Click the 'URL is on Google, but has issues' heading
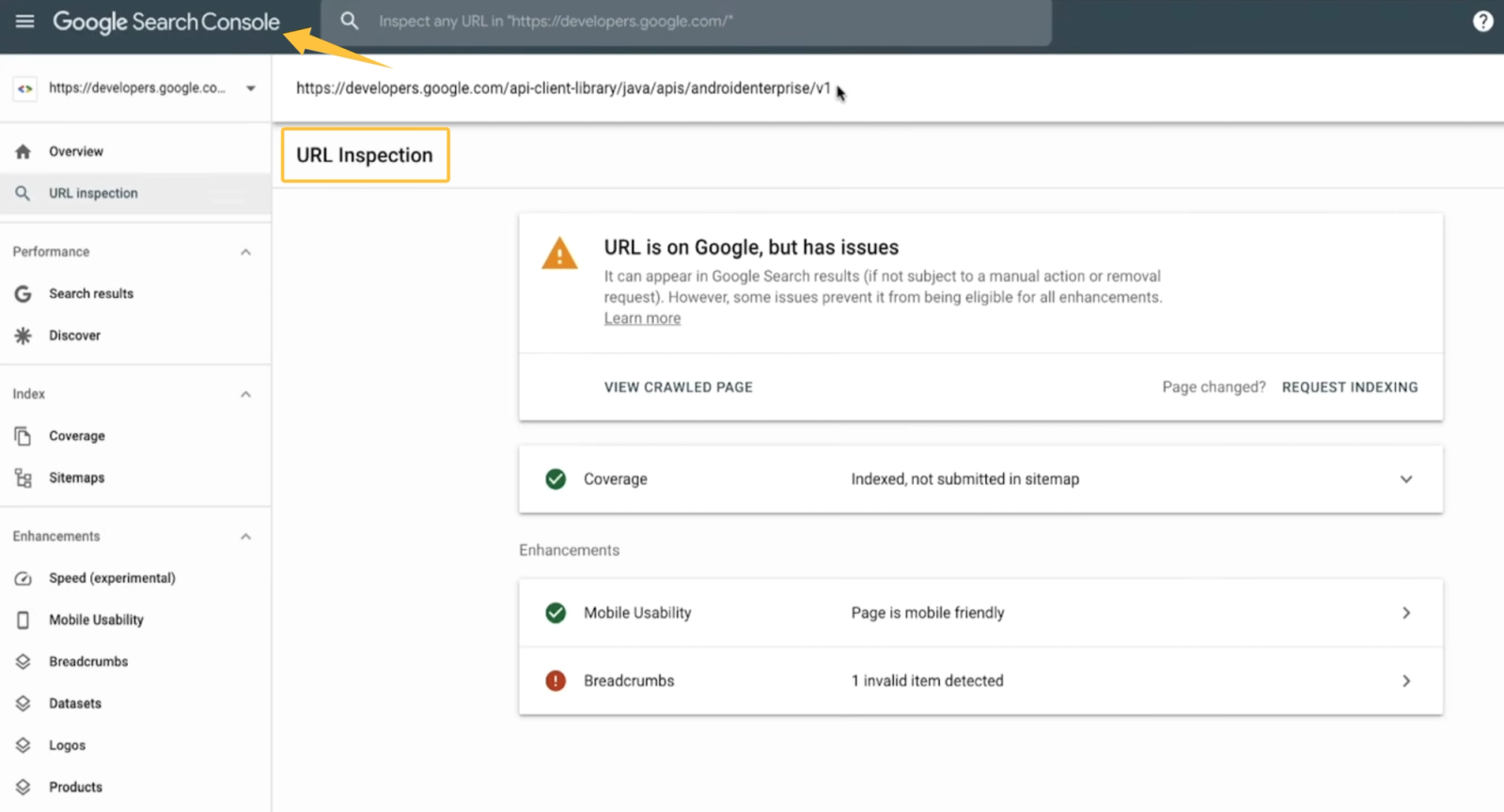The width and height of the screenshot is (1504, 812). pos(751,247)
